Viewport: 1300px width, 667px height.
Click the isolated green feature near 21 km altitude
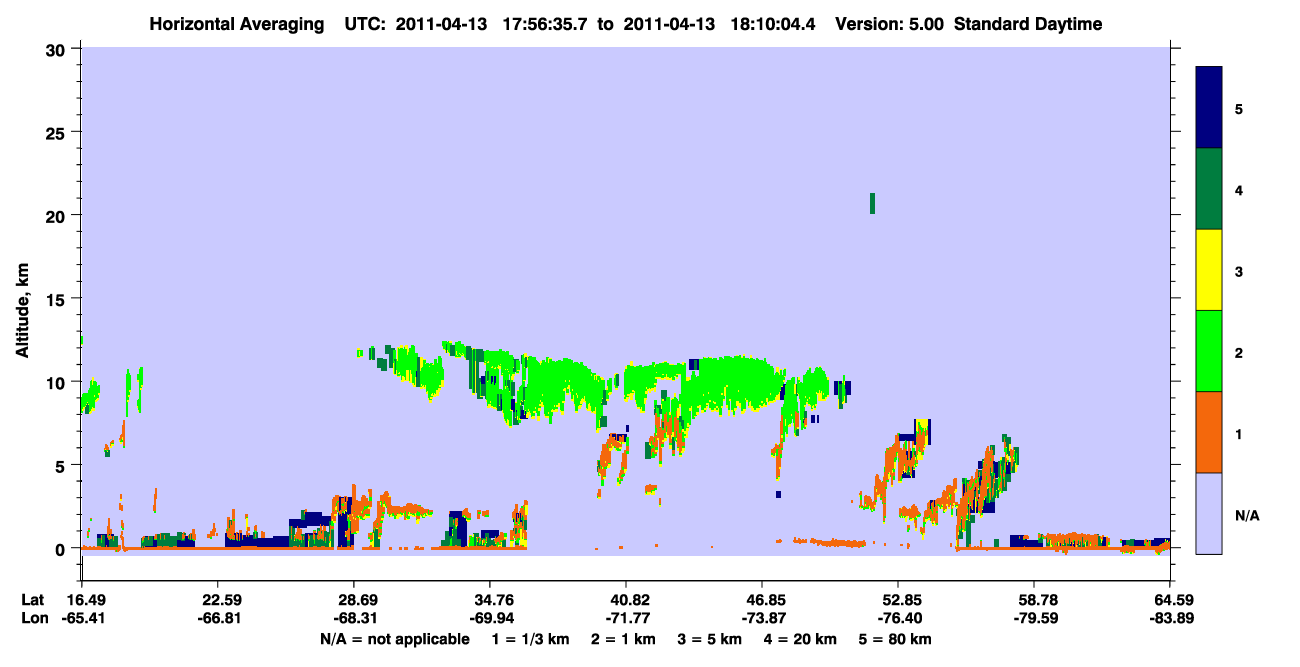point(872,203)
